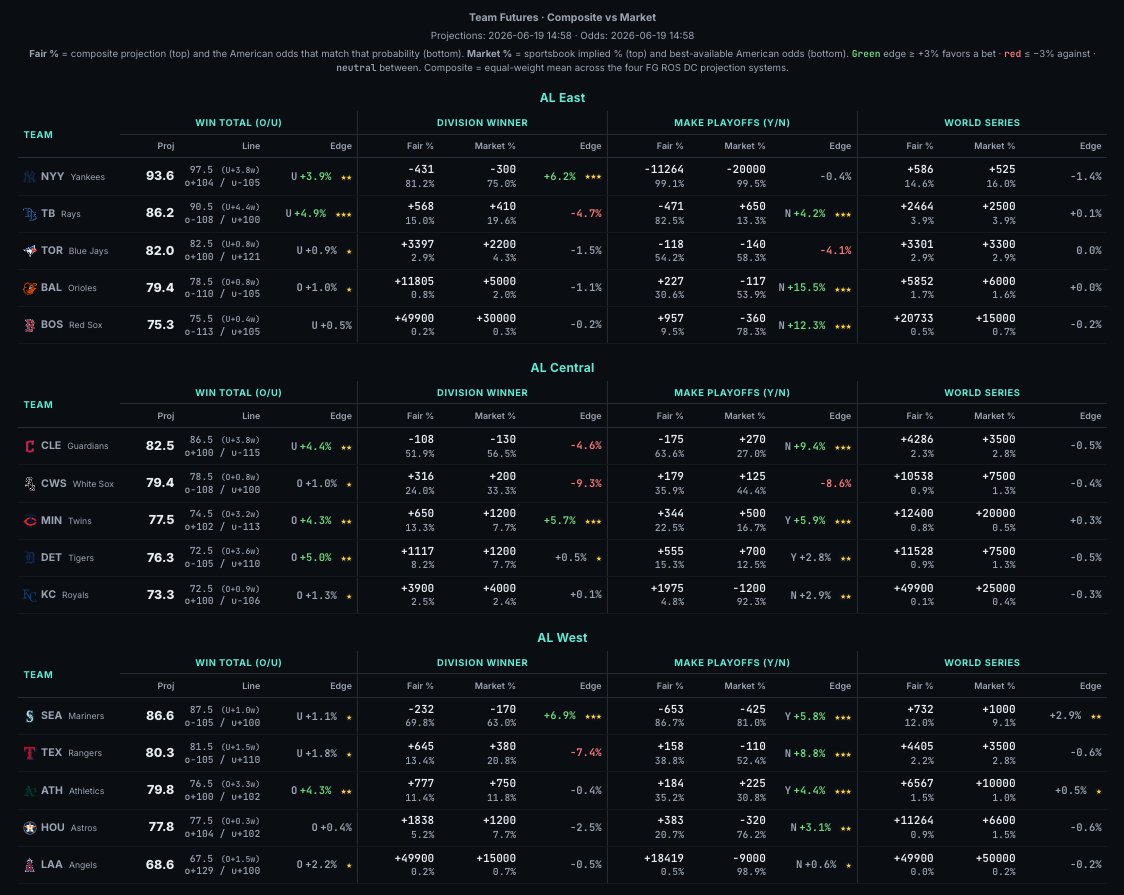
Task: Click the stars on Twins division winner edge
Action: coord(593,522)
